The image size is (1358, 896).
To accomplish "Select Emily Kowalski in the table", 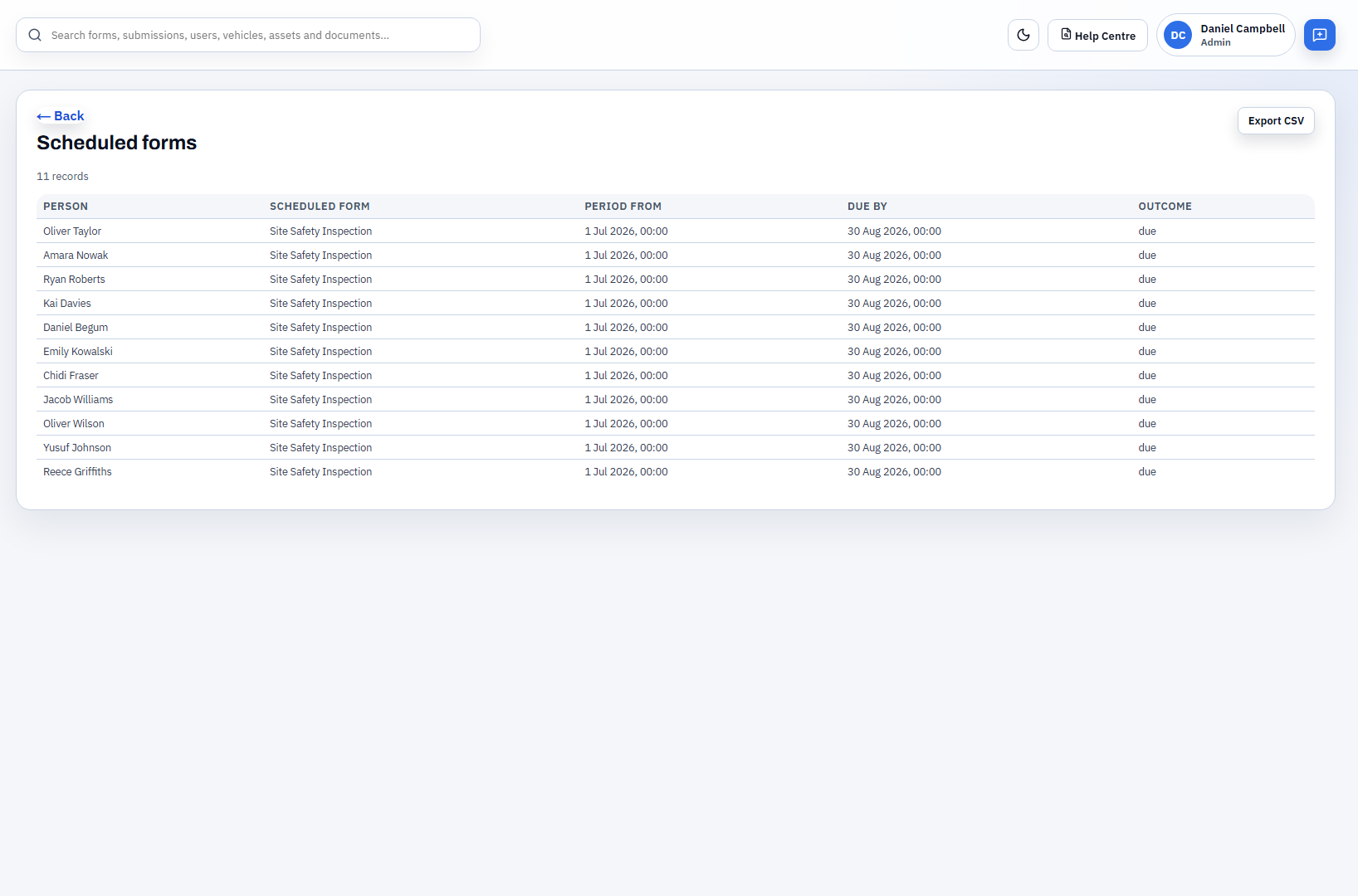I will tap(78, 352).
